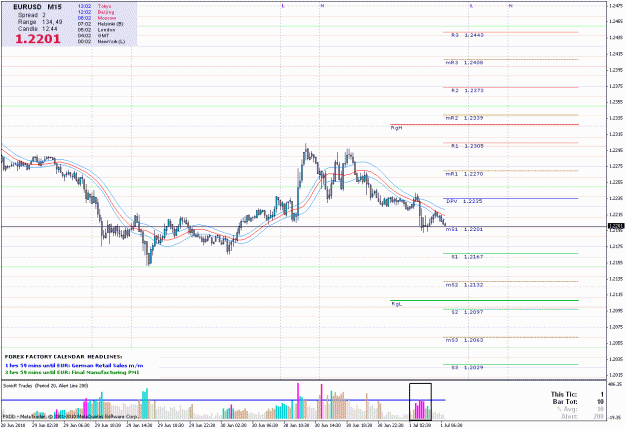Open the Final Manufacturing PMI headline
Image resolution: width=625 pixels, height=429 pixels.
72,372
